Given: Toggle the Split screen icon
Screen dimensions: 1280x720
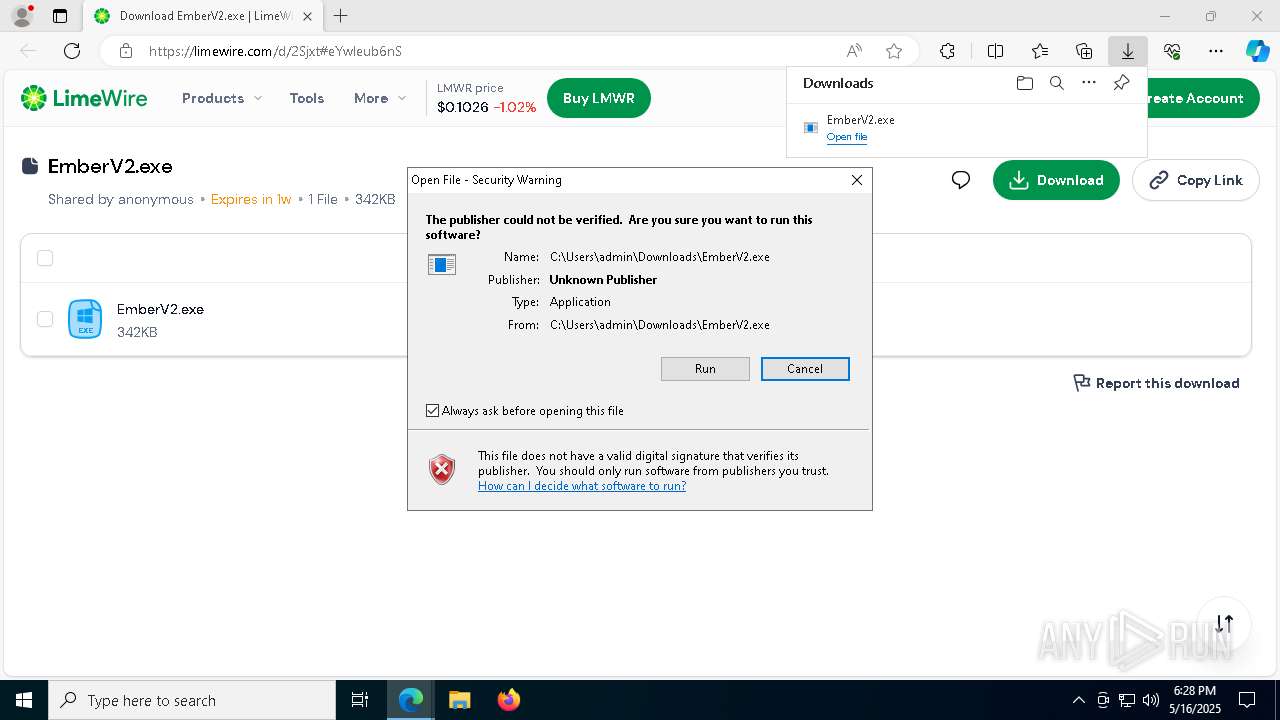Looking at the screenshot, I should point(995,51).
